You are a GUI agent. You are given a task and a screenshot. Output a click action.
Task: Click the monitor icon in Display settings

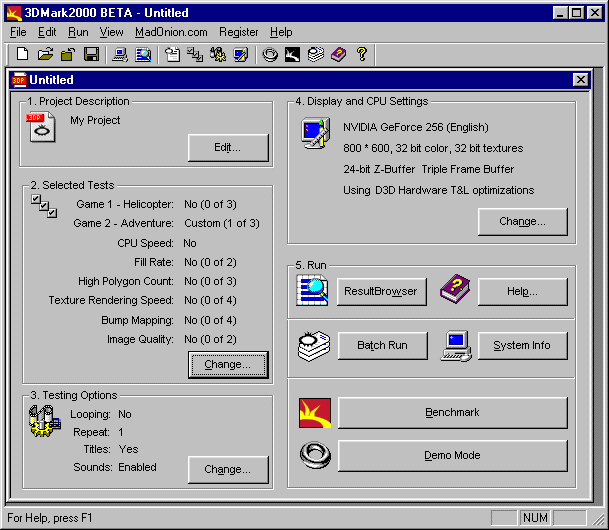(x=316, y=132)
